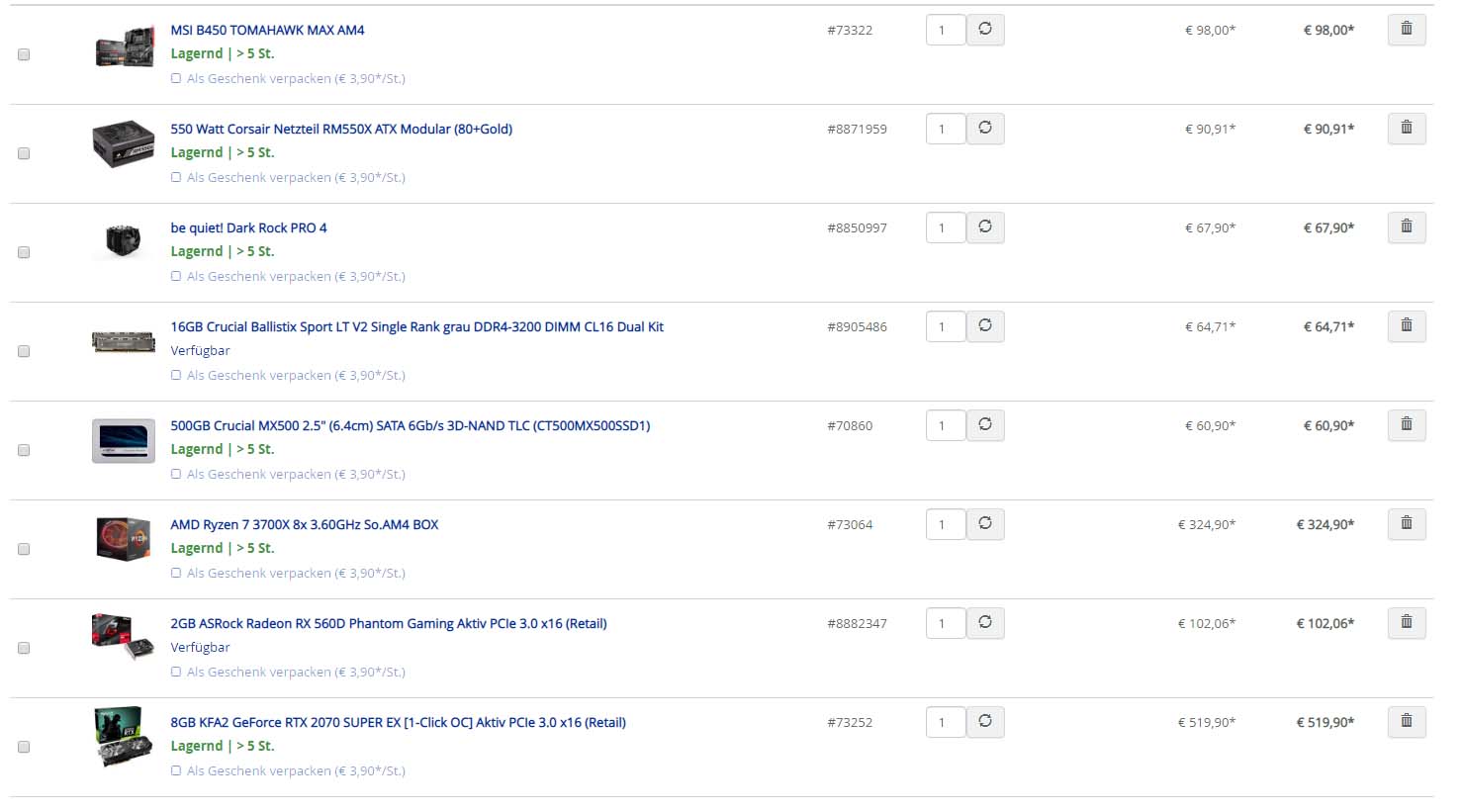Refresh quantity for ASRock Radeon RX 560D
Image resolution: width=1463 pixels, height=812 pixels.
tap(985, 623)
